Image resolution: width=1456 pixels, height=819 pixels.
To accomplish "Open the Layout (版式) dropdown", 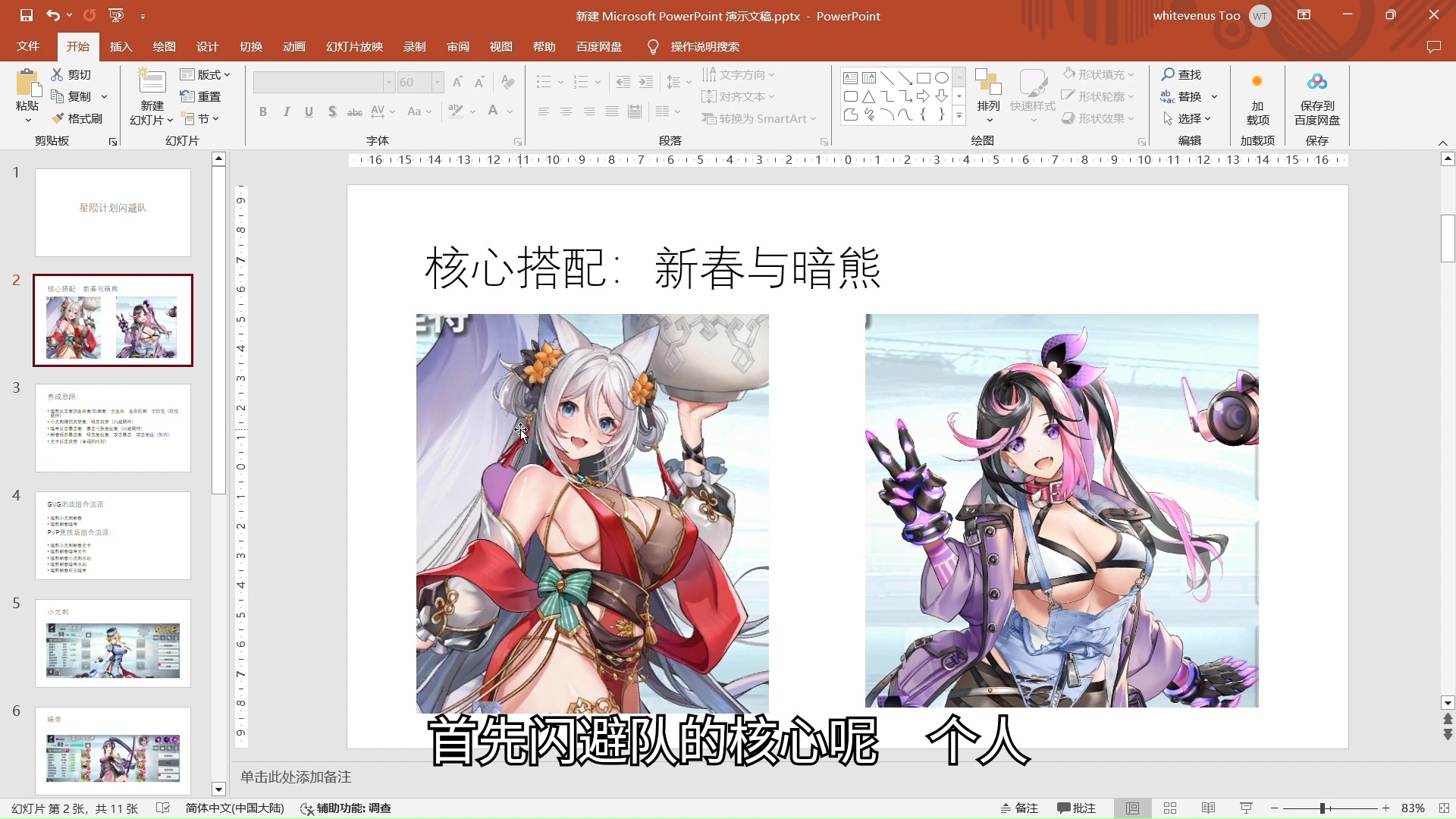I will [205, 74].
